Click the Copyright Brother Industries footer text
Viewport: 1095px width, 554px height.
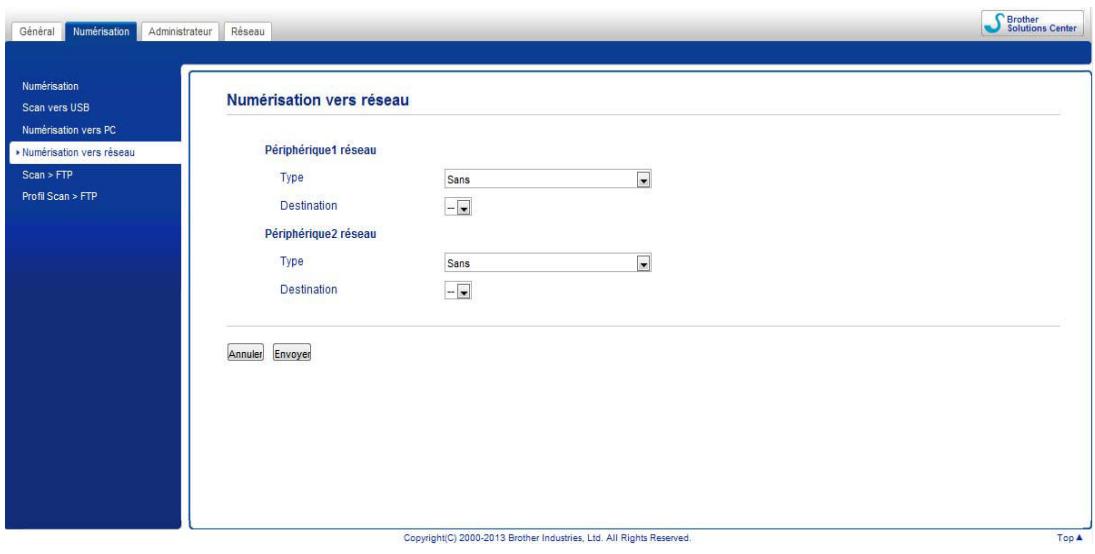[x=548, y=538]
